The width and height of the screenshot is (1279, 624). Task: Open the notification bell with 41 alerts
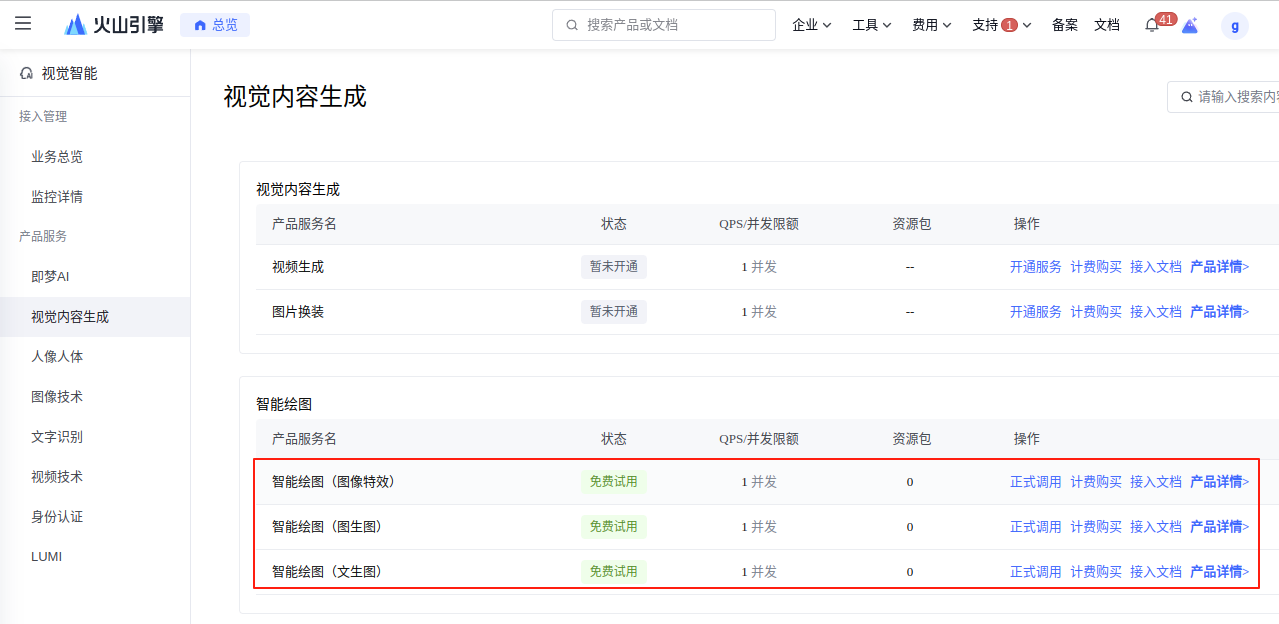click(x=1152, y=25)
